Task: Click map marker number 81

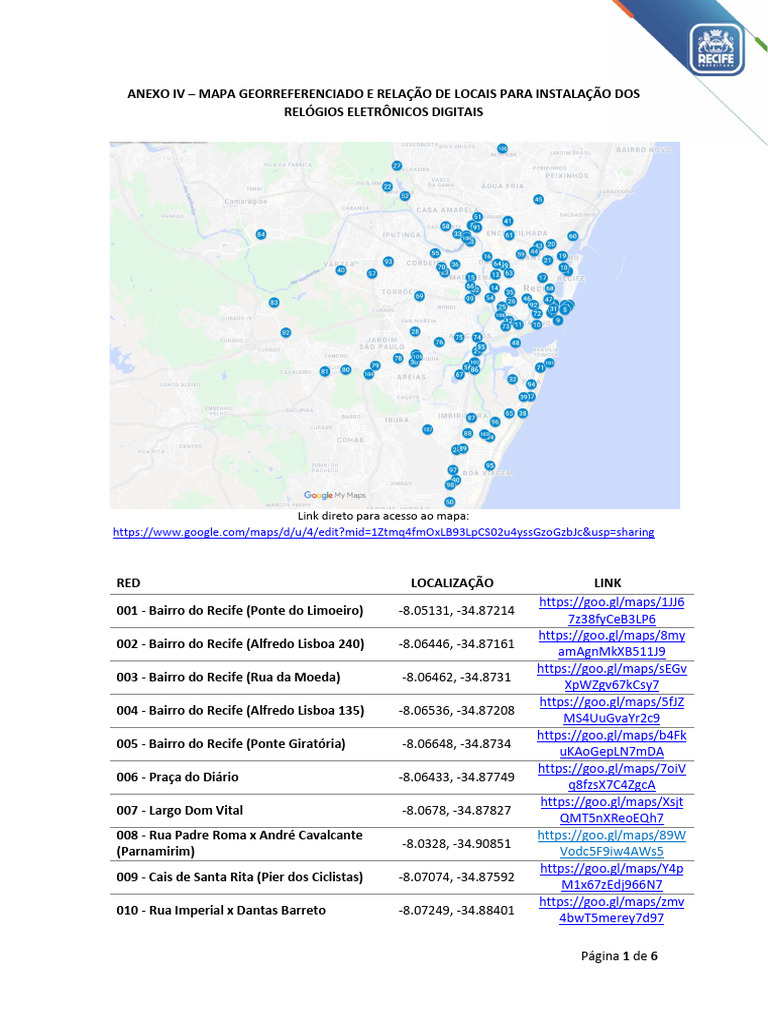Action: (325, 372)
